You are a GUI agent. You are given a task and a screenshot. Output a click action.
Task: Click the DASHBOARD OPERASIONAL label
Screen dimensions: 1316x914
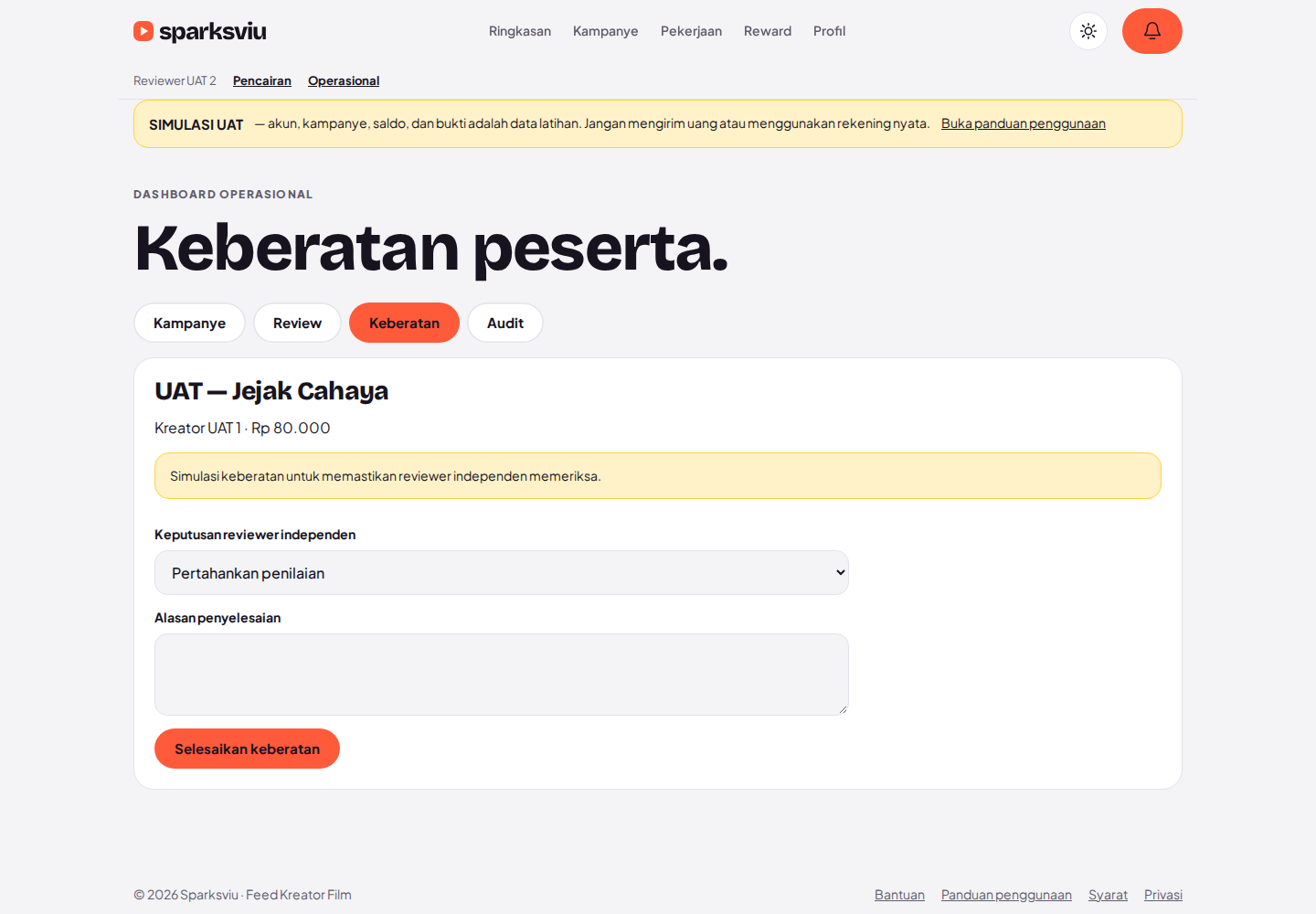[x=223, y=195]
